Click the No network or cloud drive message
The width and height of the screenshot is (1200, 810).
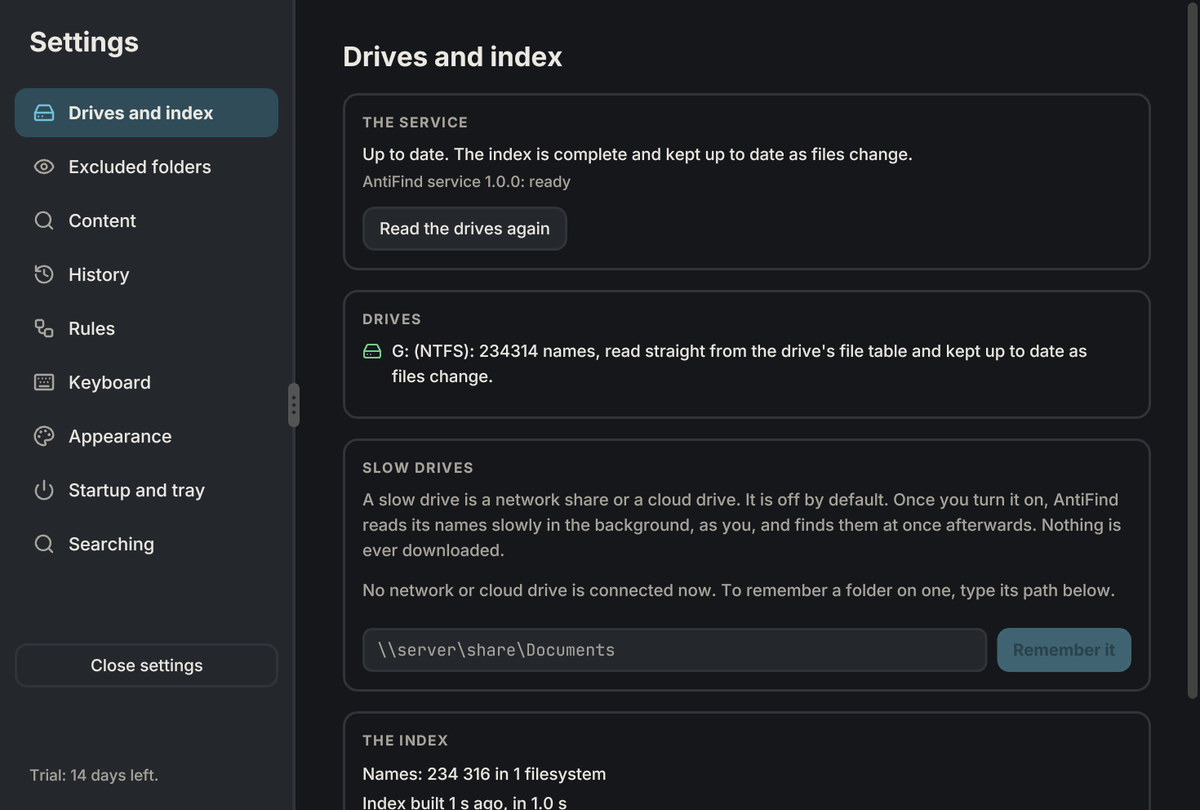click(x=738, y=591)
